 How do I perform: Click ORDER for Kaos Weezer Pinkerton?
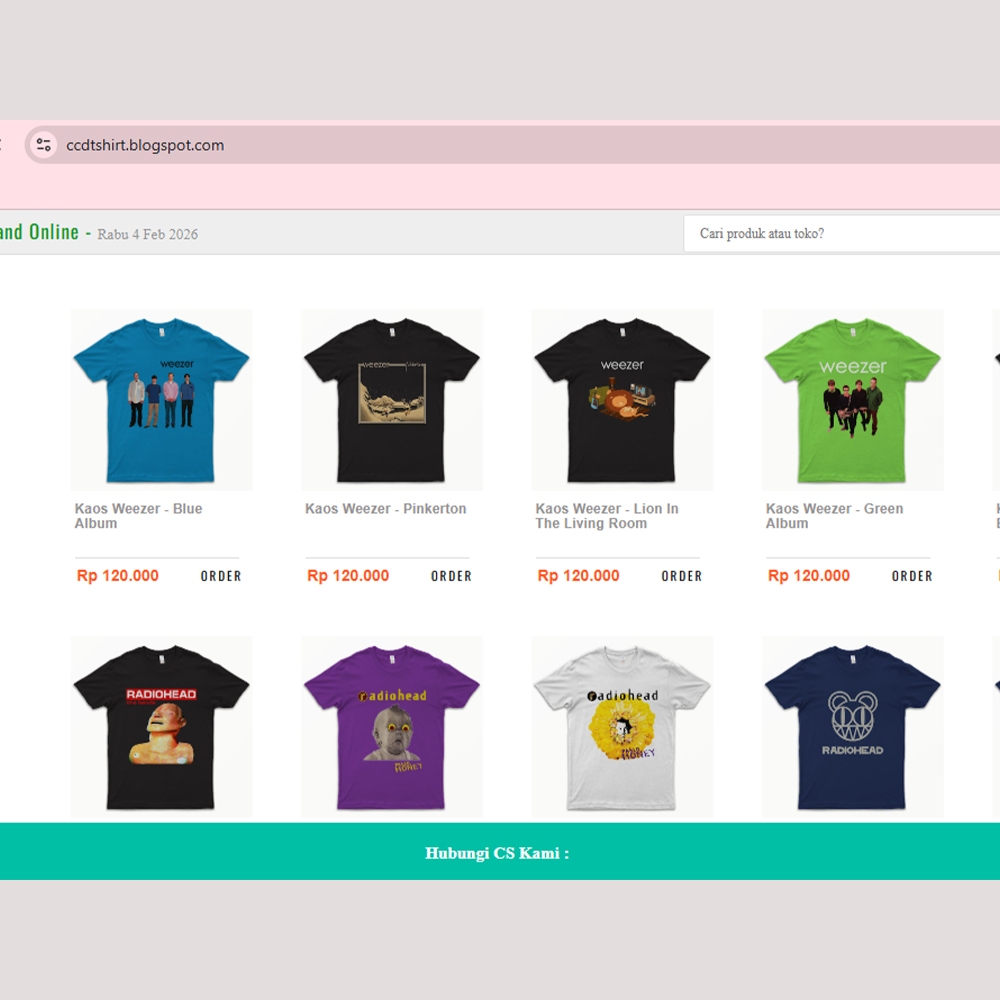(451, 576)
